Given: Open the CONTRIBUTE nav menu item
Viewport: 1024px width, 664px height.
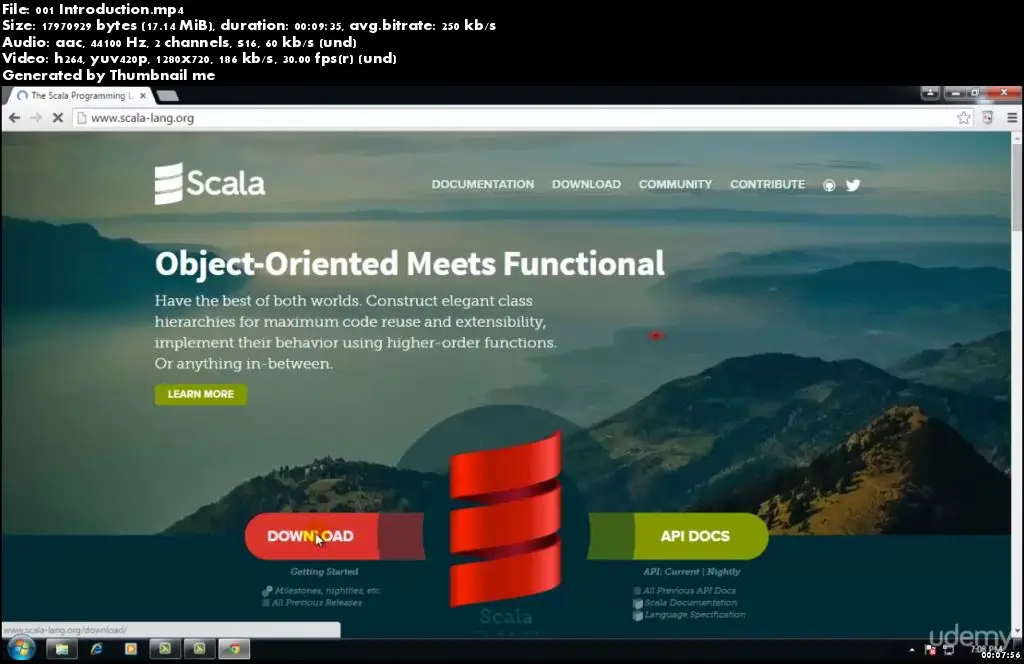Looking at the screenshot, I should 767,184.
